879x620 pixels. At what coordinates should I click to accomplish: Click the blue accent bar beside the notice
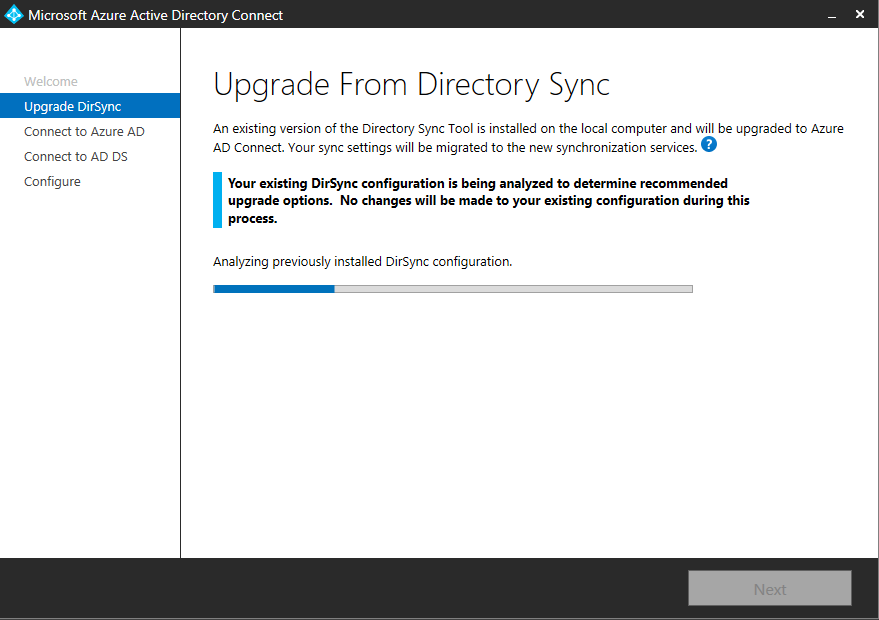pos(217,200)
